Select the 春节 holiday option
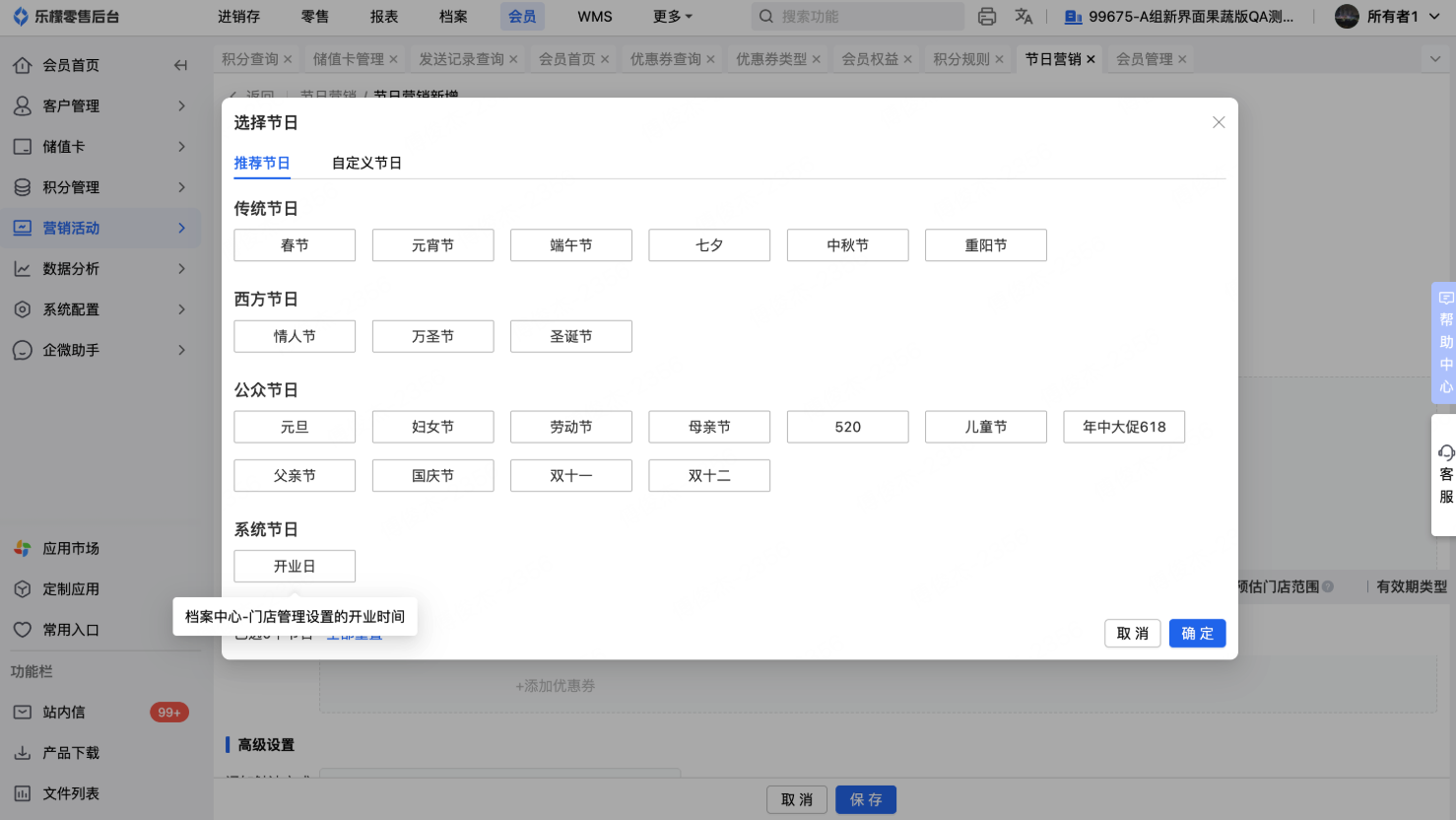 295,245
